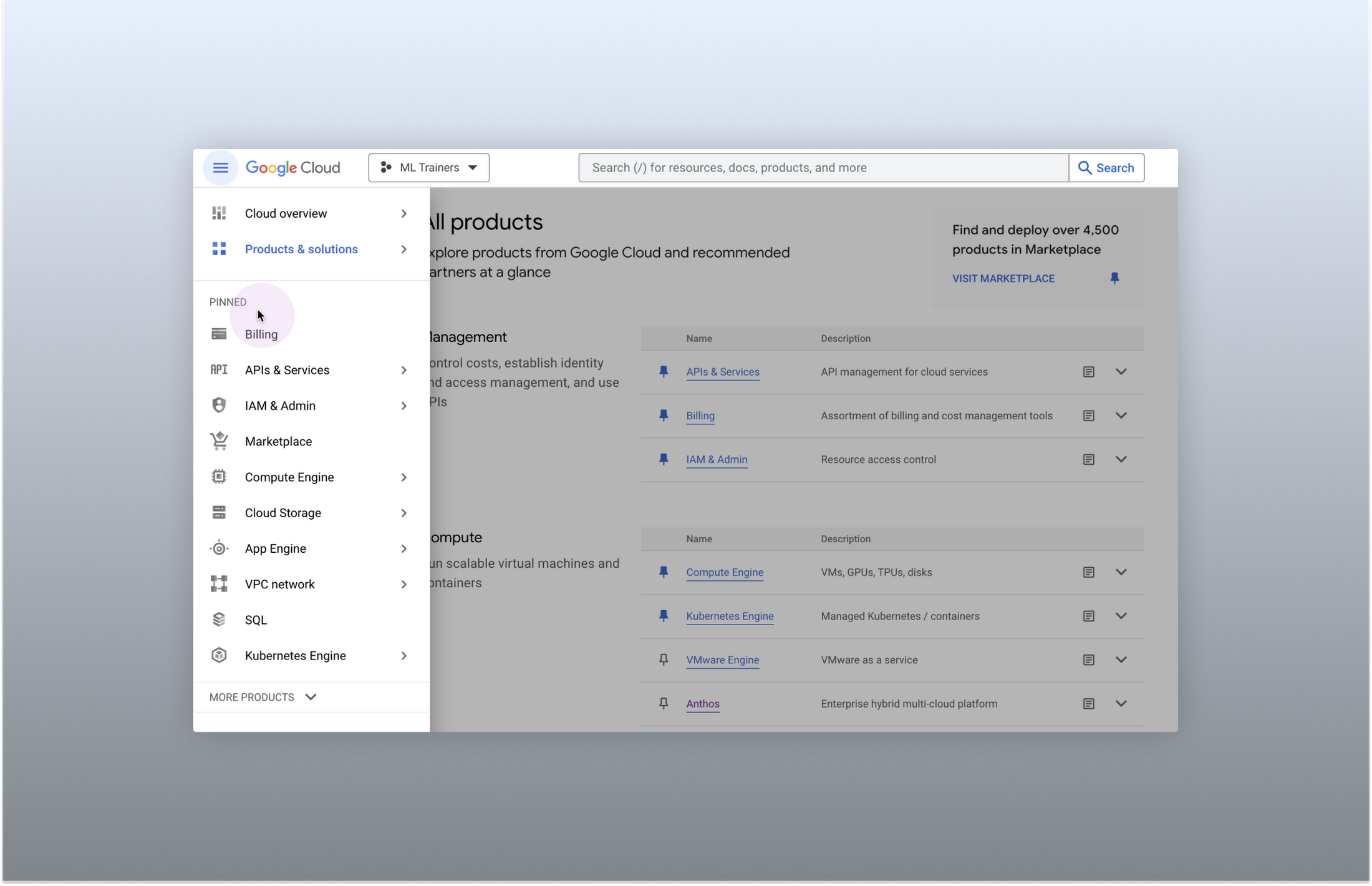Expand APIs & Services submenu arrow
The image size is (1372, 886).
click(404, 370)
